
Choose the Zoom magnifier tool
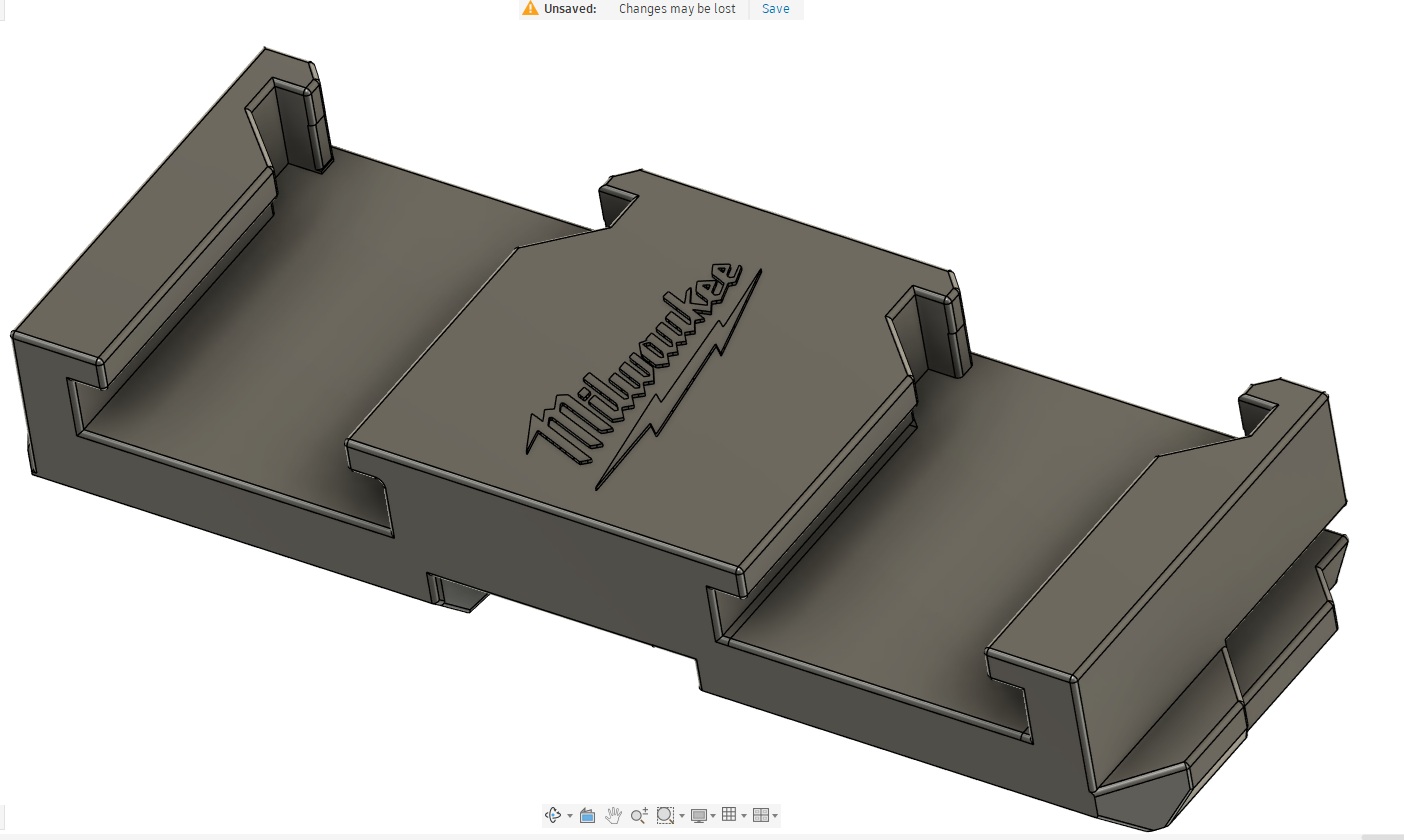tap(640, 816)
